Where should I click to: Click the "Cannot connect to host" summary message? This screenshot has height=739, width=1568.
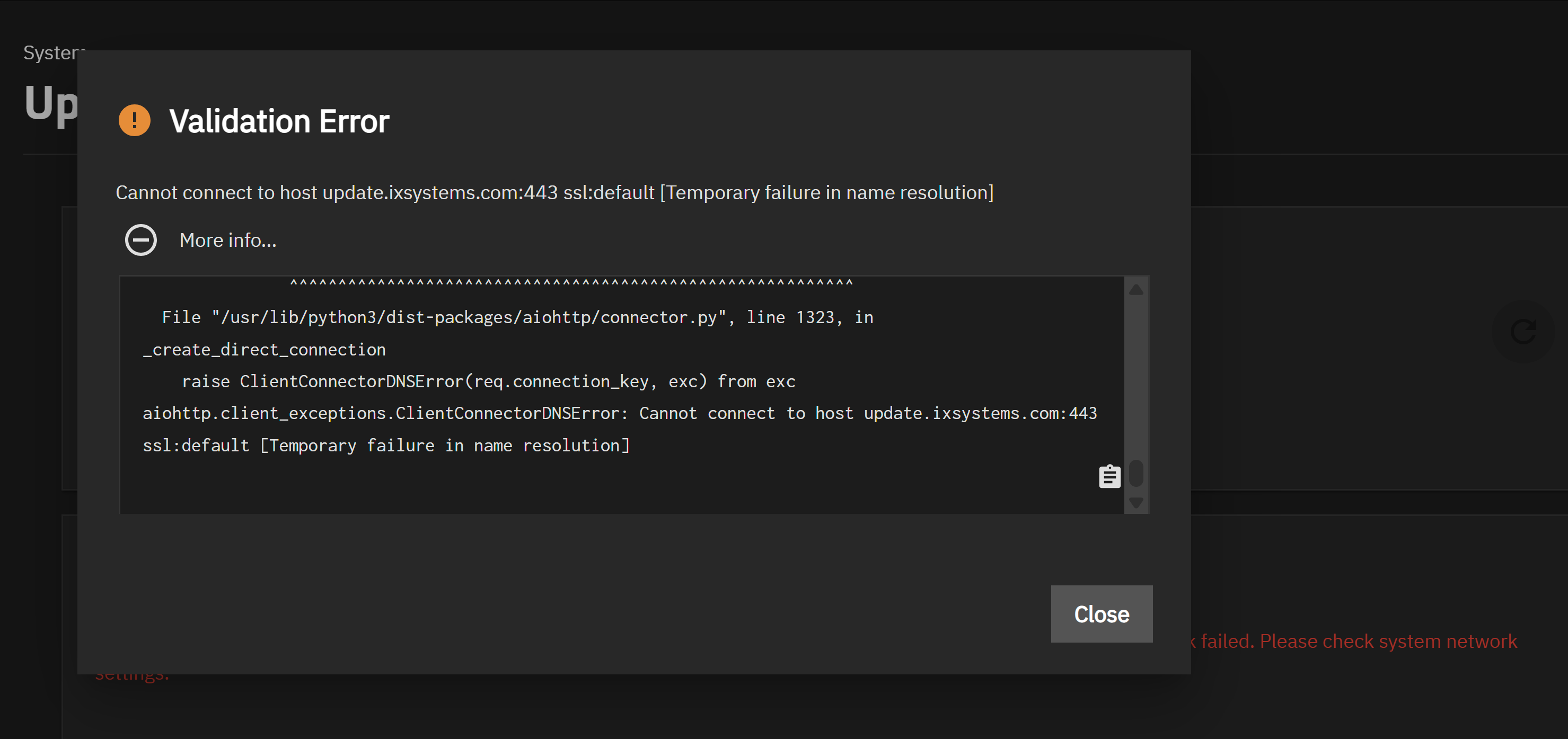(x=554, y=193)
